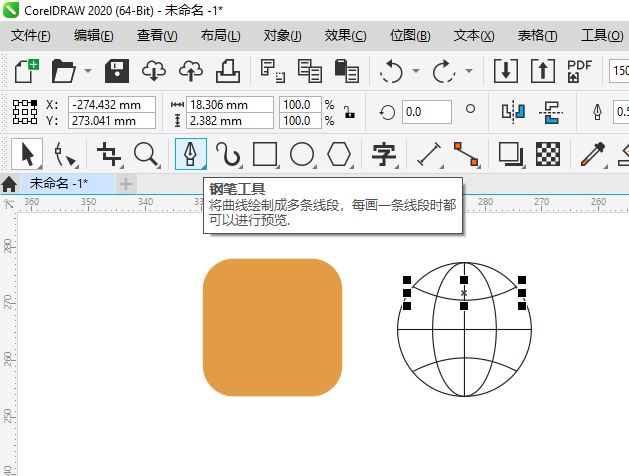The image size is (629, 476).
Task: Click the Import icon
Action: (x=505, y=71)
